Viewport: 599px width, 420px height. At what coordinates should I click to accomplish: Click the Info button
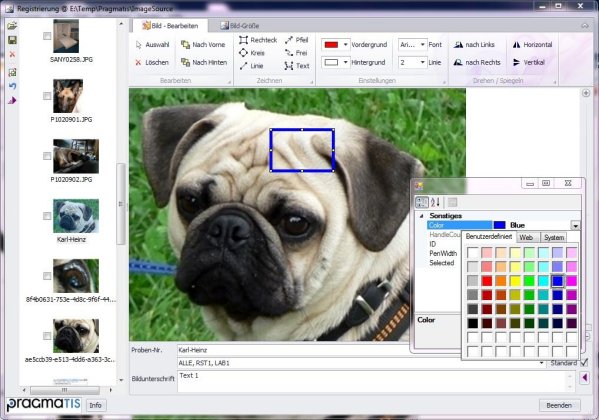point(96,405)
